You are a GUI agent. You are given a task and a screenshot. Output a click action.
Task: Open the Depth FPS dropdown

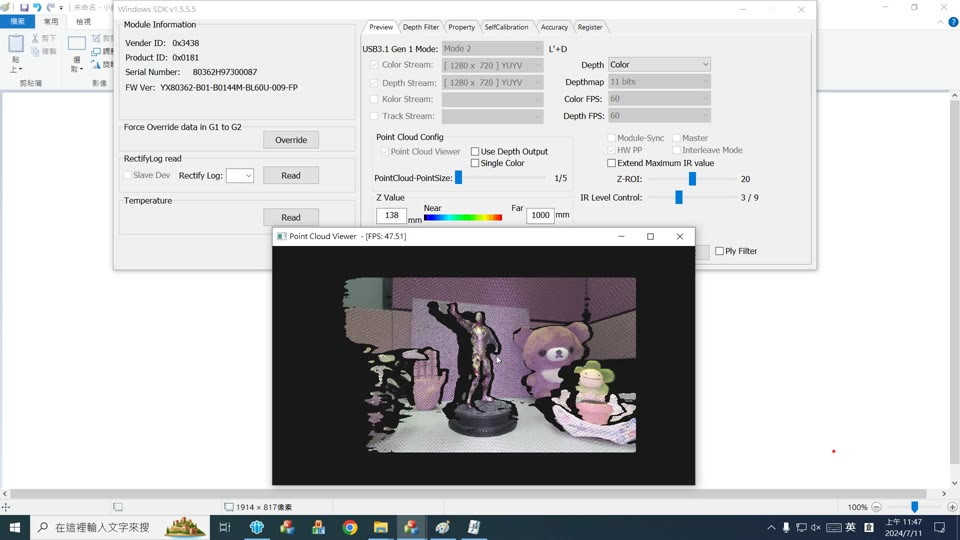pos(659,116)
